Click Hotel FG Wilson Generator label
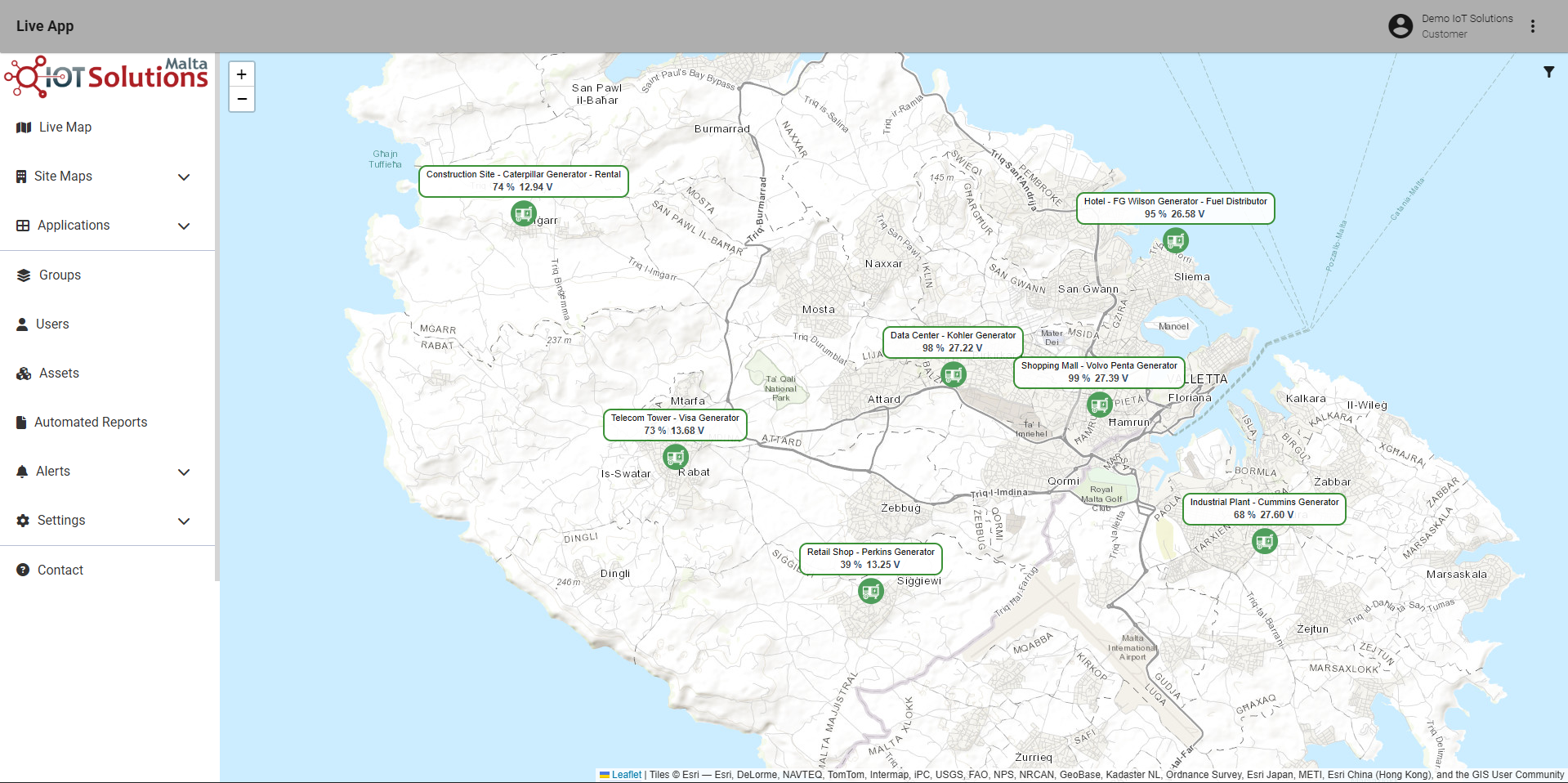Screen dimensions: 1568x783 (1176, 208)
